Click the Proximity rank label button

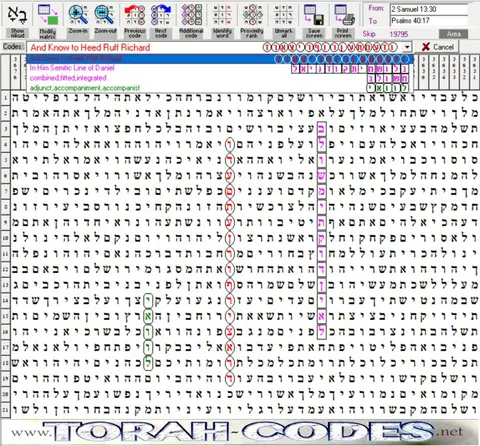coord(252,33)
